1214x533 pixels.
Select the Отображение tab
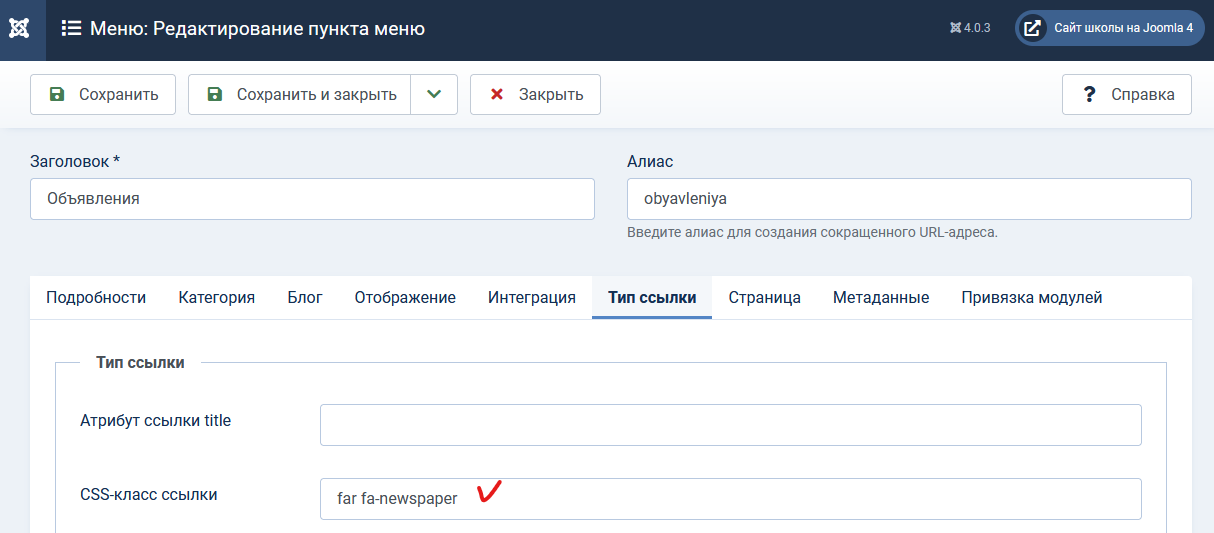tap(405, 298)
